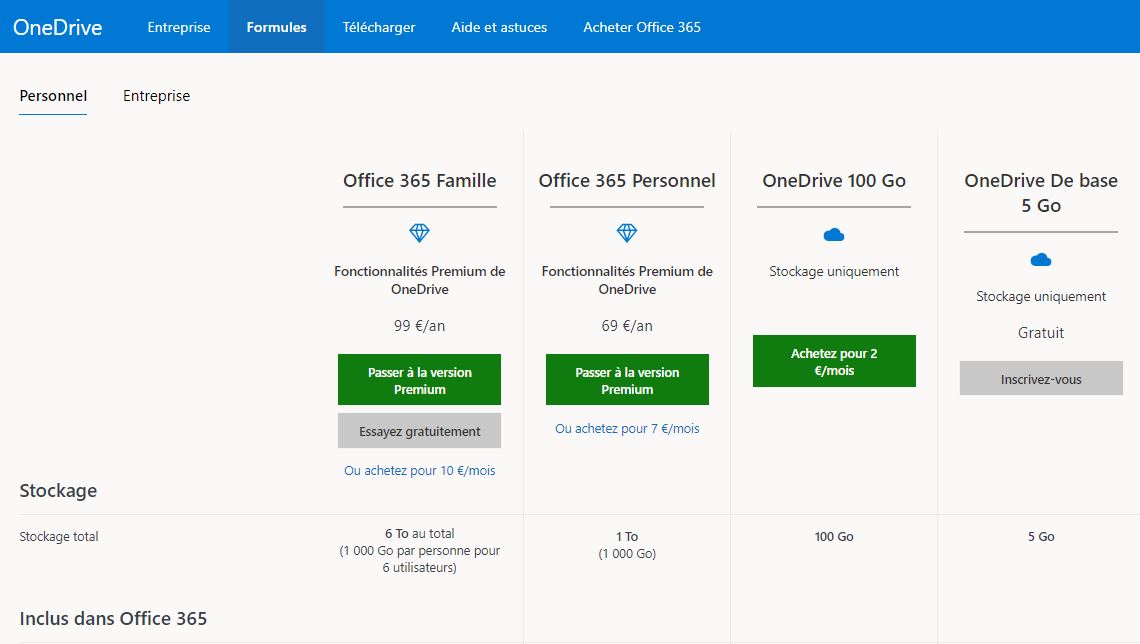Click Stockage uniquement under OneDrive De base
The height and width of the screenshot is (644, 1140).
click(x=1041, y=297)
